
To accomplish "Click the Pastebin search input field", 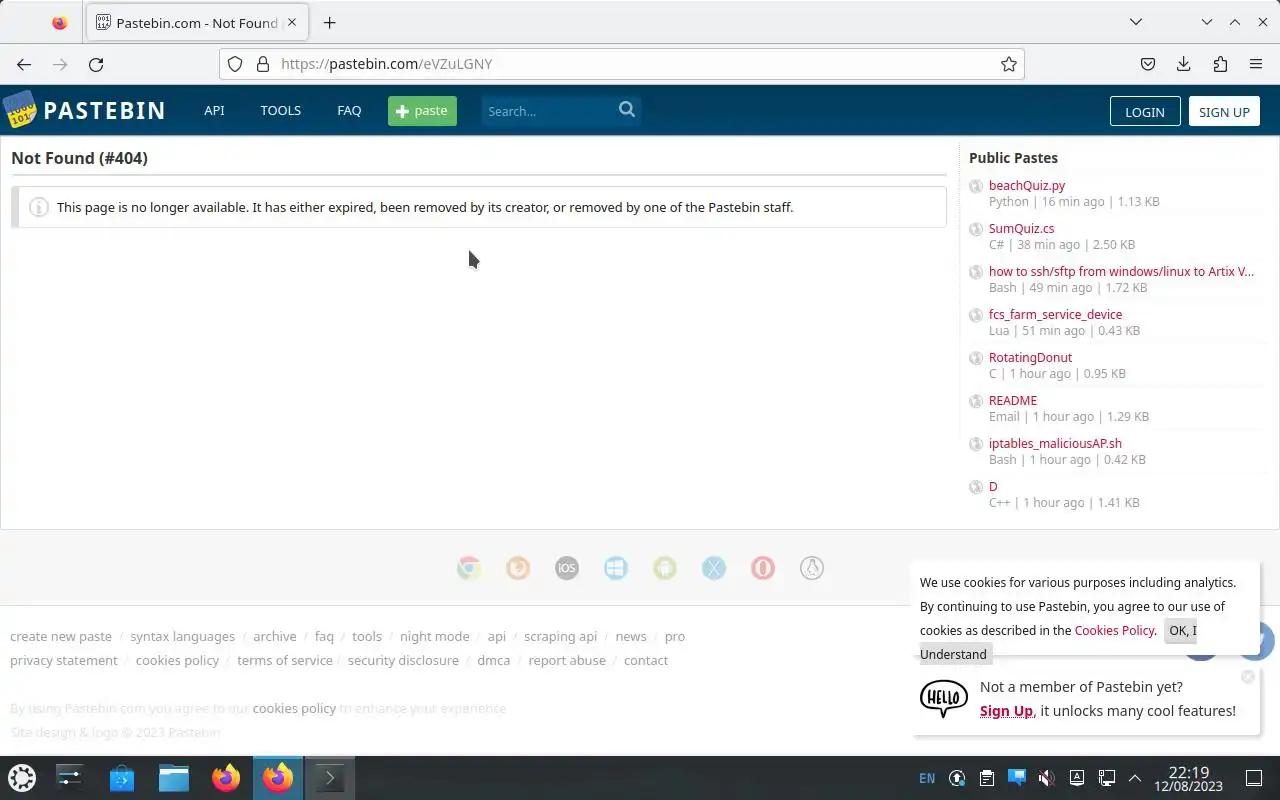I will tap(547, 111).
